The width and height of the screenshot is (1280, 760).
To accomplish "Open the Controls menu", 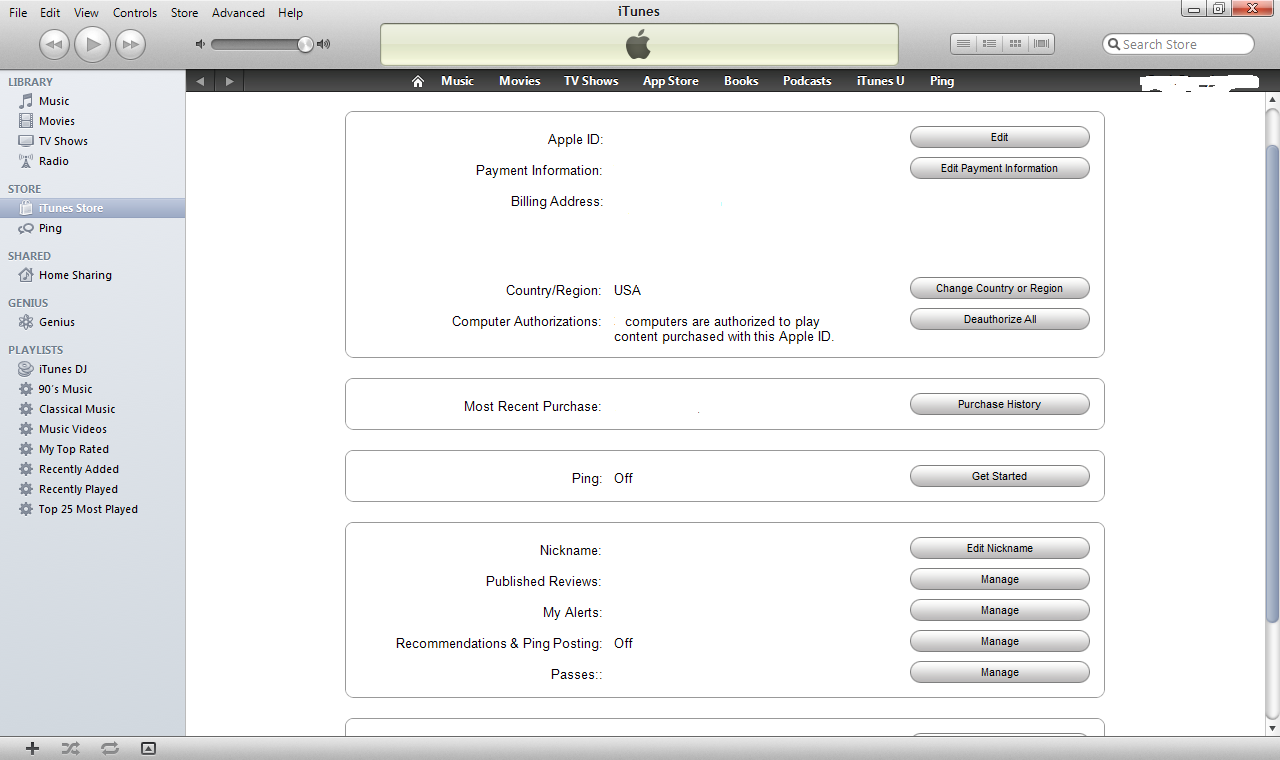I will click(135, 13).
